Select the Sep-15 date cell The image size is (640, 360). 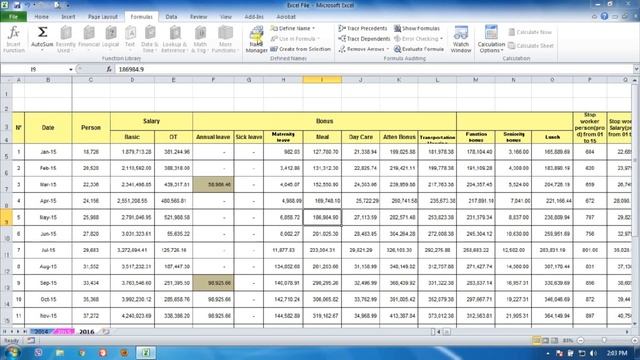[48, 283]
